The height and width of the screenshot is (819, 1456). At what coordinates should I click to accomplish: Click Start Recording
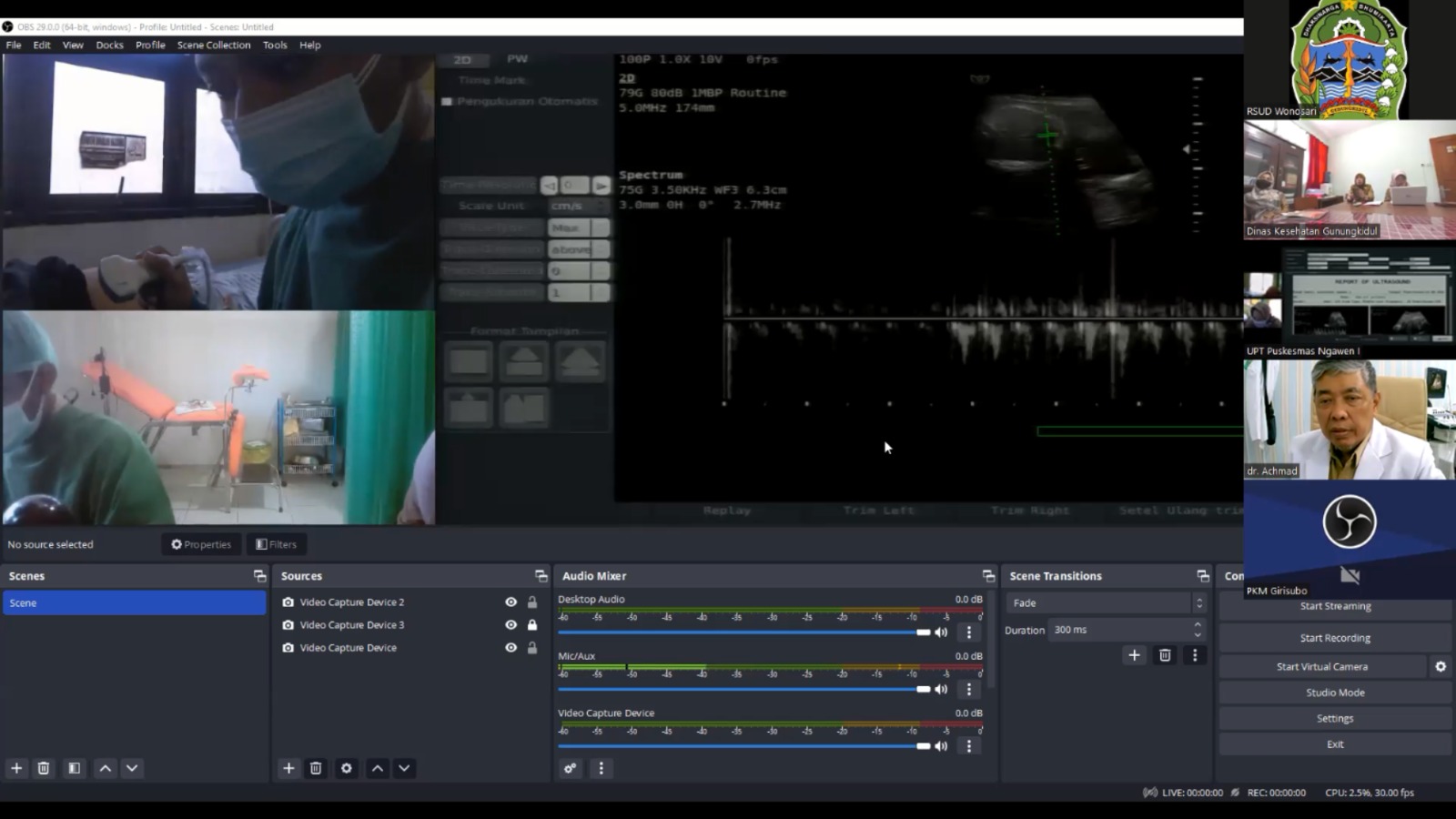[1335, 638]
